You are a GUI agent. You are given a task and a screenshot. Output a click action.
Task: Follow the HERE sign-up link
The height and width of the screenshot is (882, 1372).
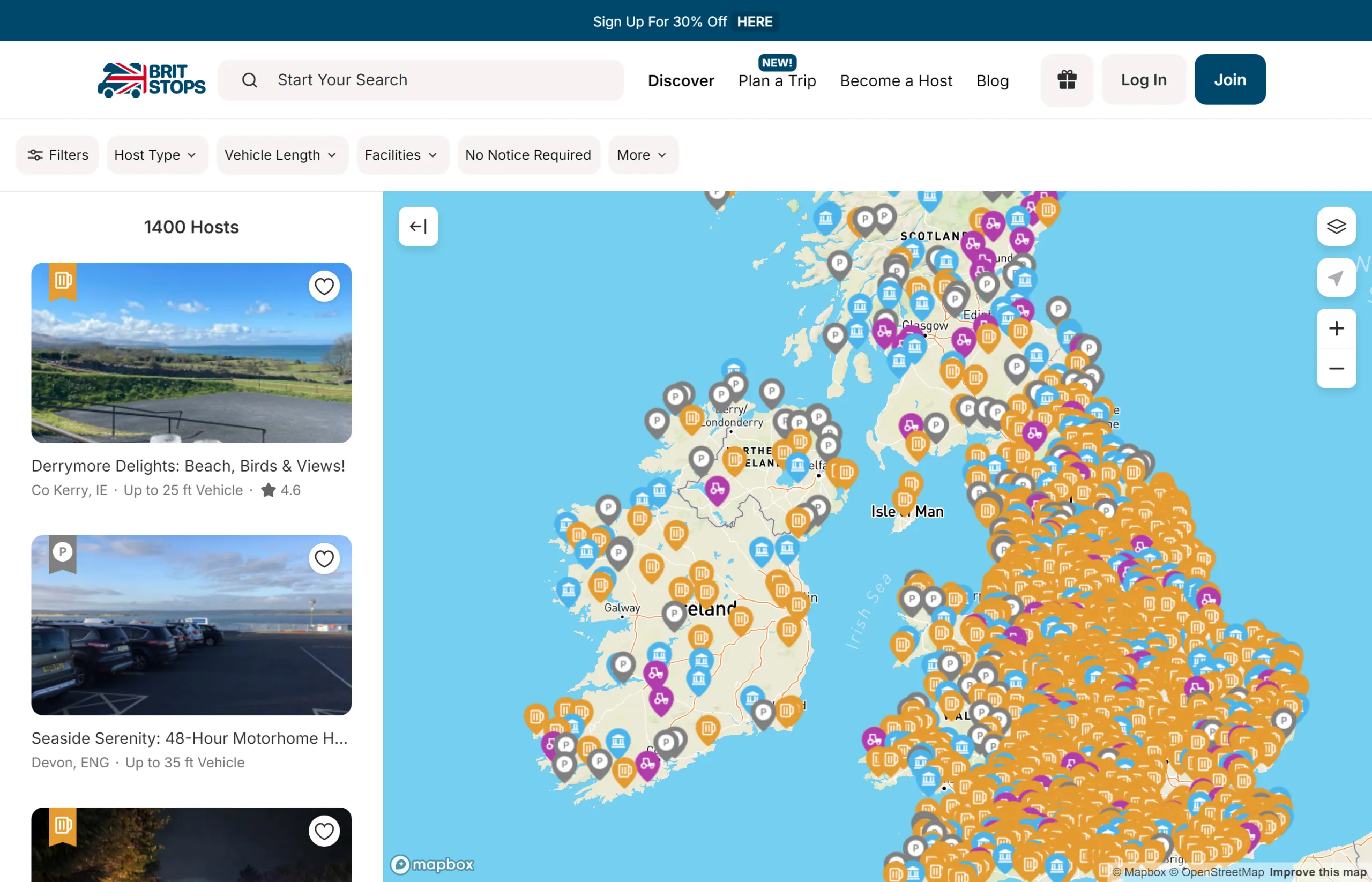tap(755, 22)
